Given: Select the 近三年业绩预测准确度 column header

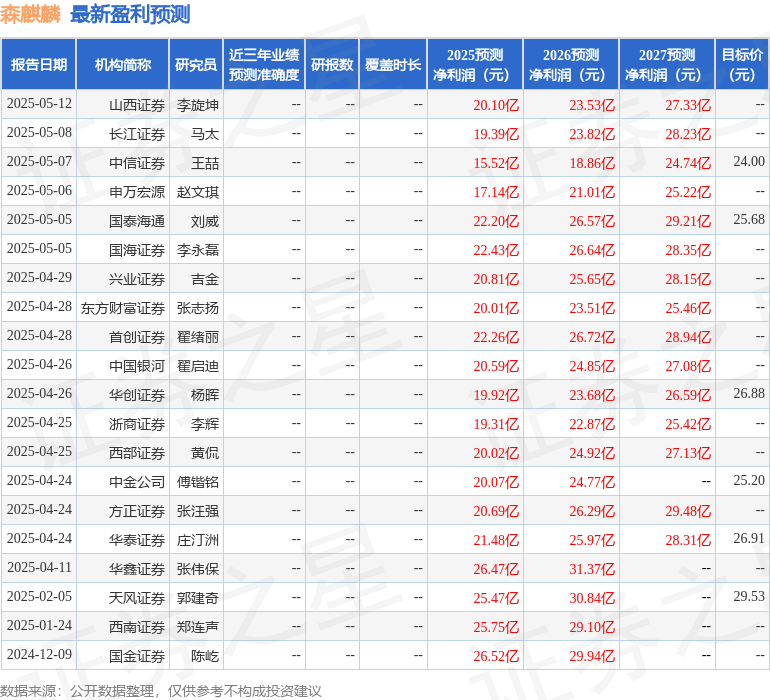Looking at the screenshot, I should [264, 64].
